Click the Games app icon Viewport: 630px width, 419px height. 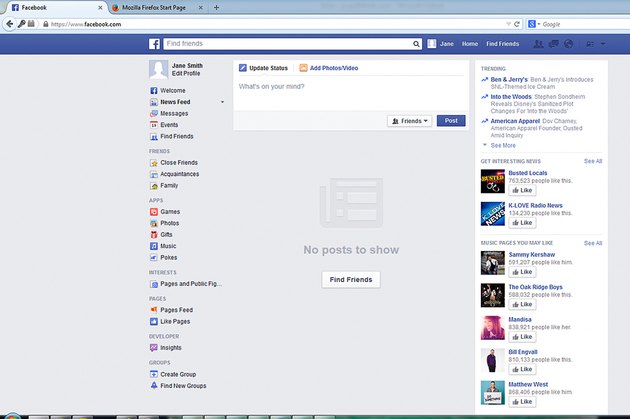[153, 212]
